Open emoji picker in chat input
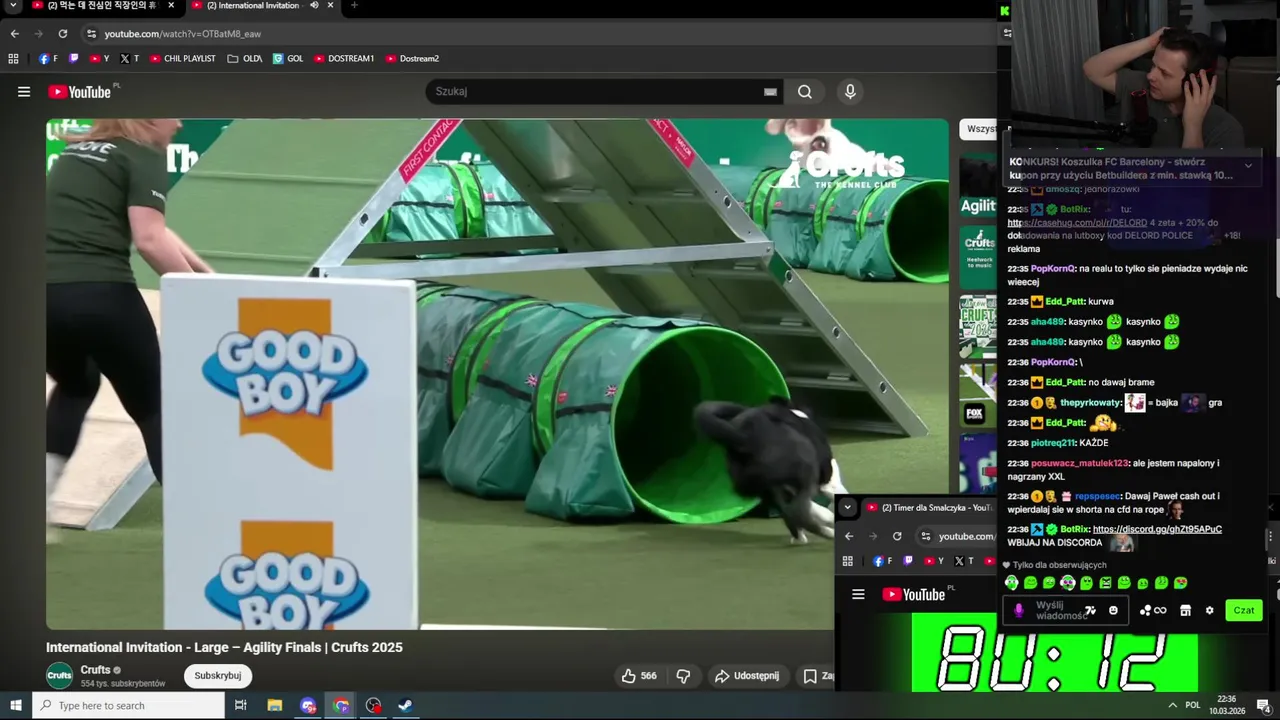The width and height of the screenshot is (1280, 720). (x=1113, y=610)
